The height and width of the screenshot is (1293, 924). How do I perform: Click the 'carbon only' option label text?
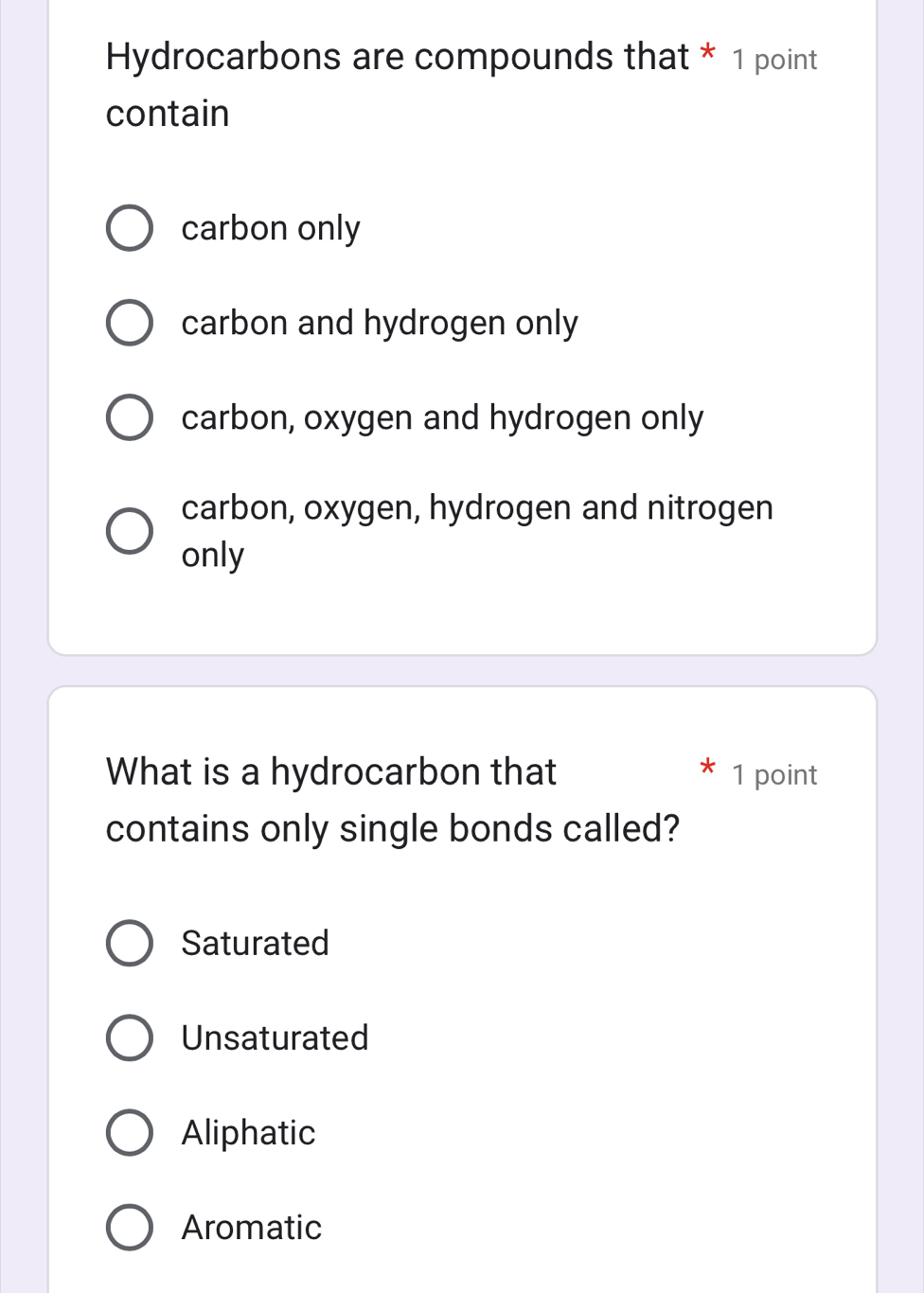point(271,228)
